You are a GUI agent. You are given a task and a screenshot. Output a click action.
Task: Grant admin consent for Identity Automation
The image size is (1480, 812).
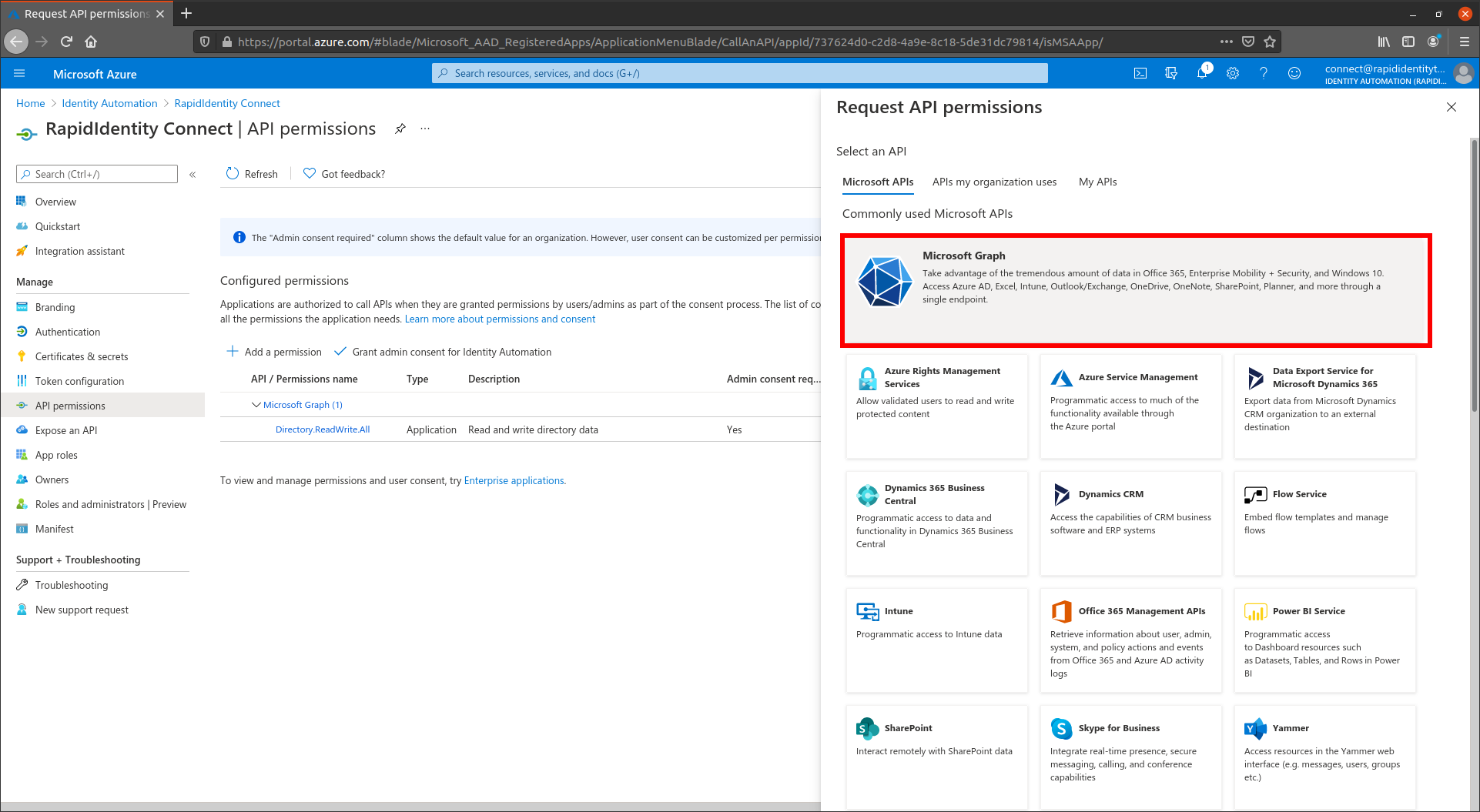443,352
